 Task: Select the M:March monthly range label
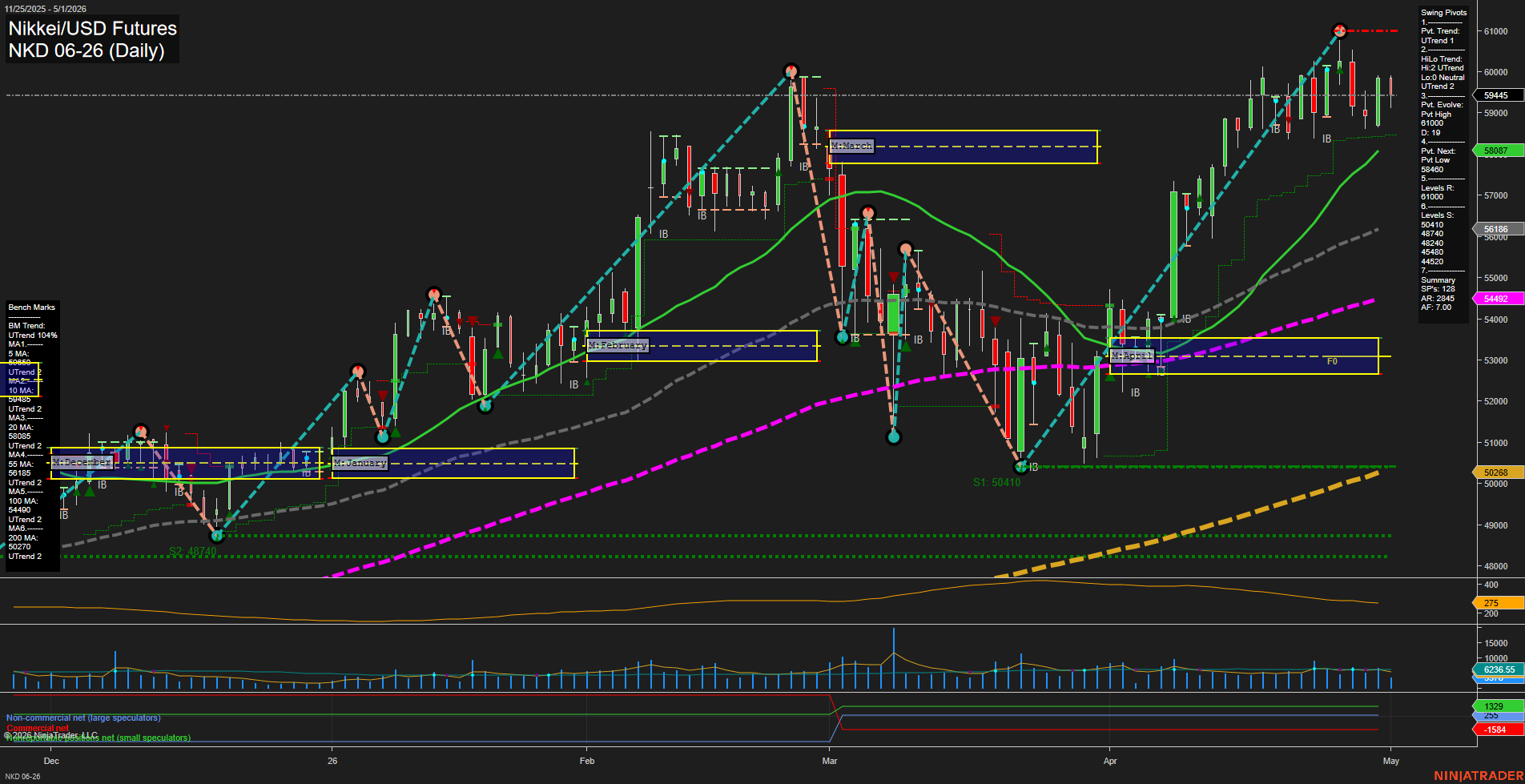(x=851, y=146)
